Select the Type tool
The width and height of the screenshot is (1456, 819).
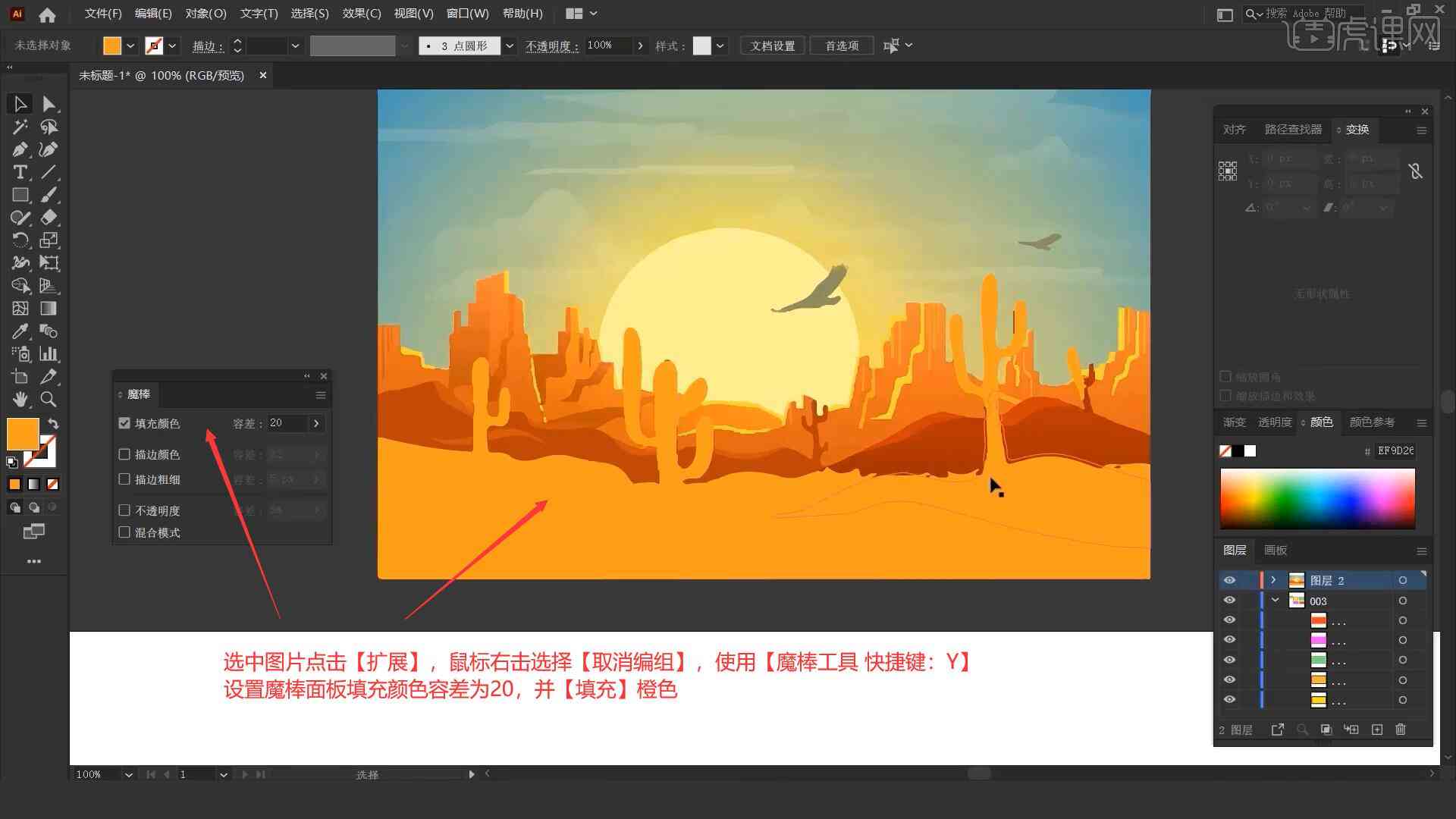pyautogui.click(x=18, y=172)
